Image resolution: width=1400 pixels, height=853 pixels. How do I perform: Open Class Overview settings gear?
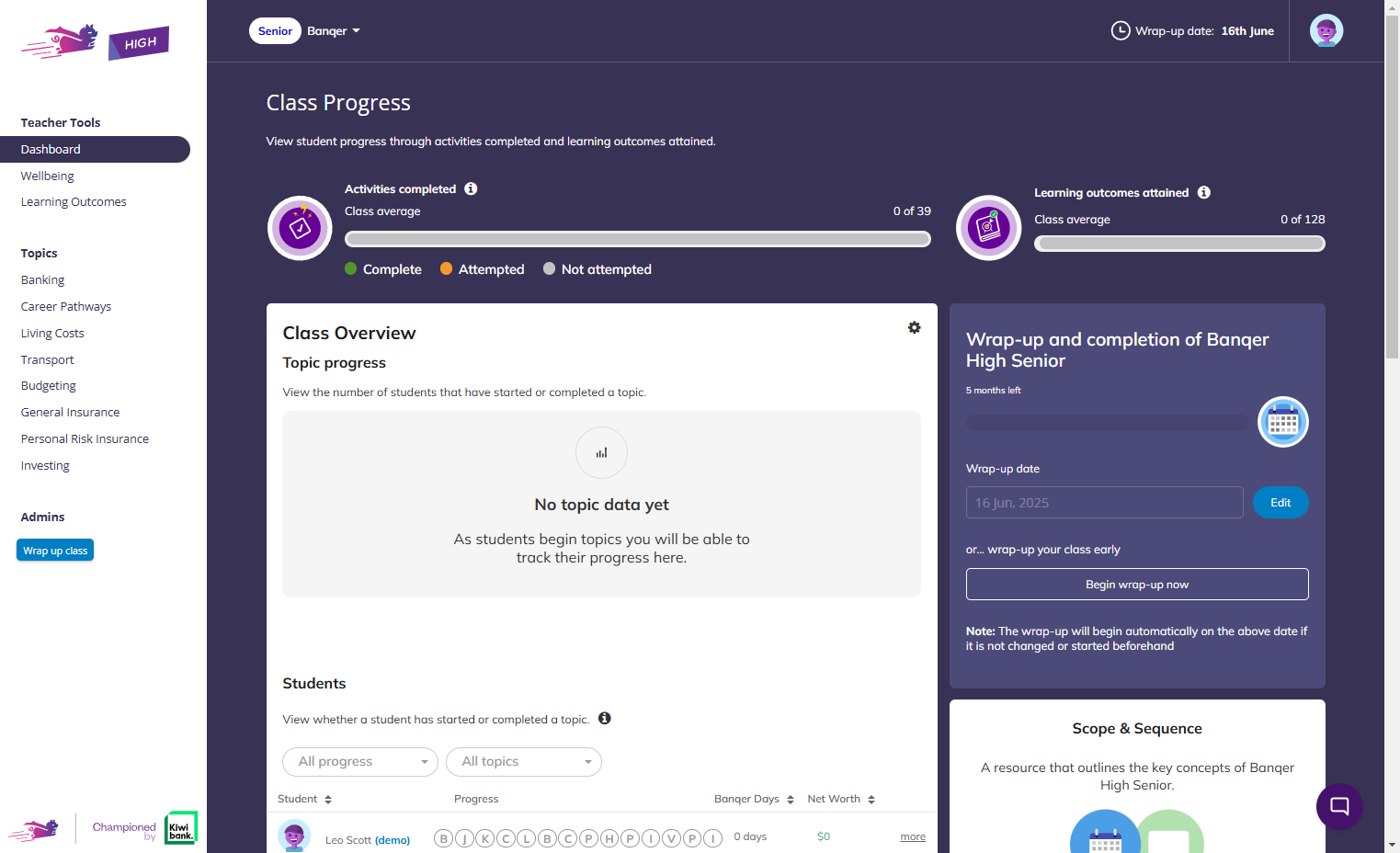(914, 327)
